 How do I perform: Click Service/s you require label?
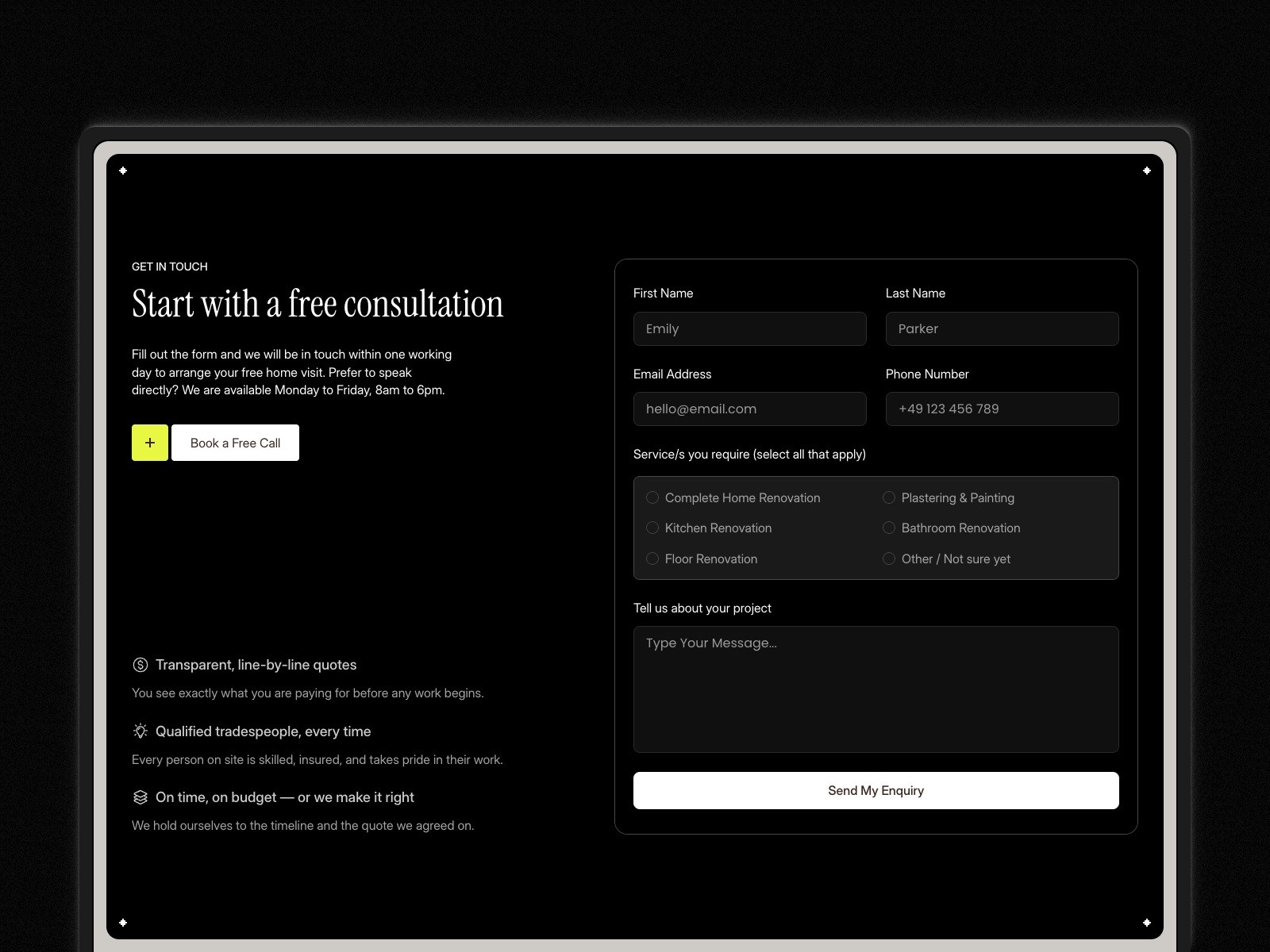[x=749, y=455]
